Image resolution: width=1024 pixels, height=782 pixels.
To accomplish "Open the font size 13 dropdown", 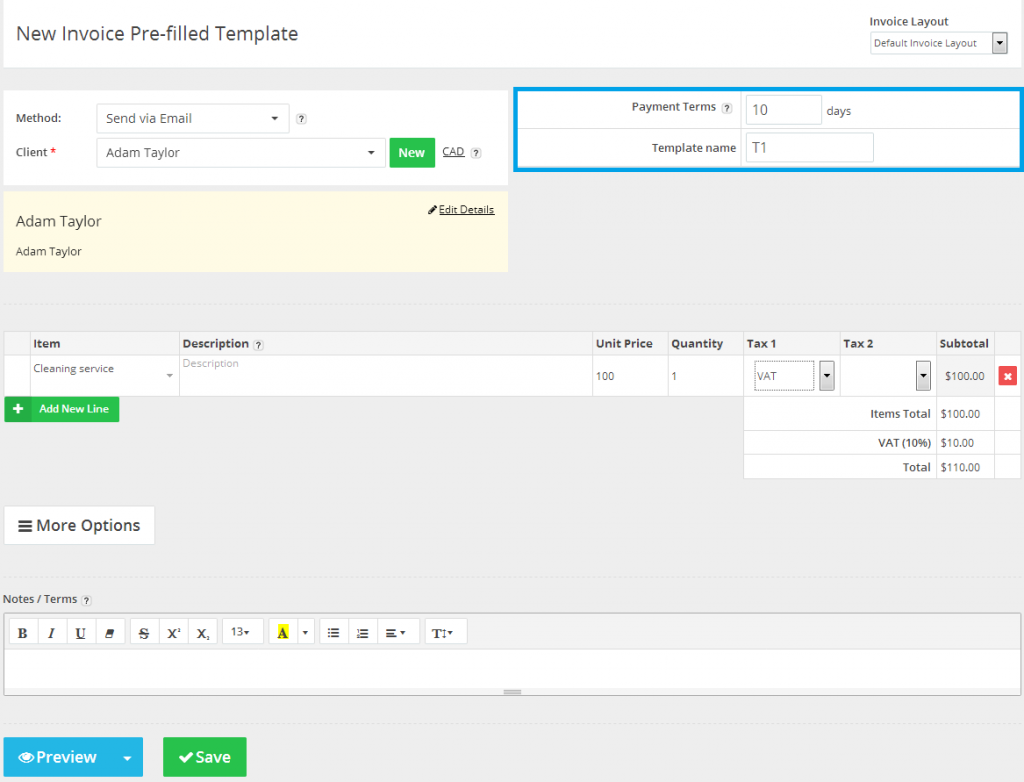I will pos(241,632).
